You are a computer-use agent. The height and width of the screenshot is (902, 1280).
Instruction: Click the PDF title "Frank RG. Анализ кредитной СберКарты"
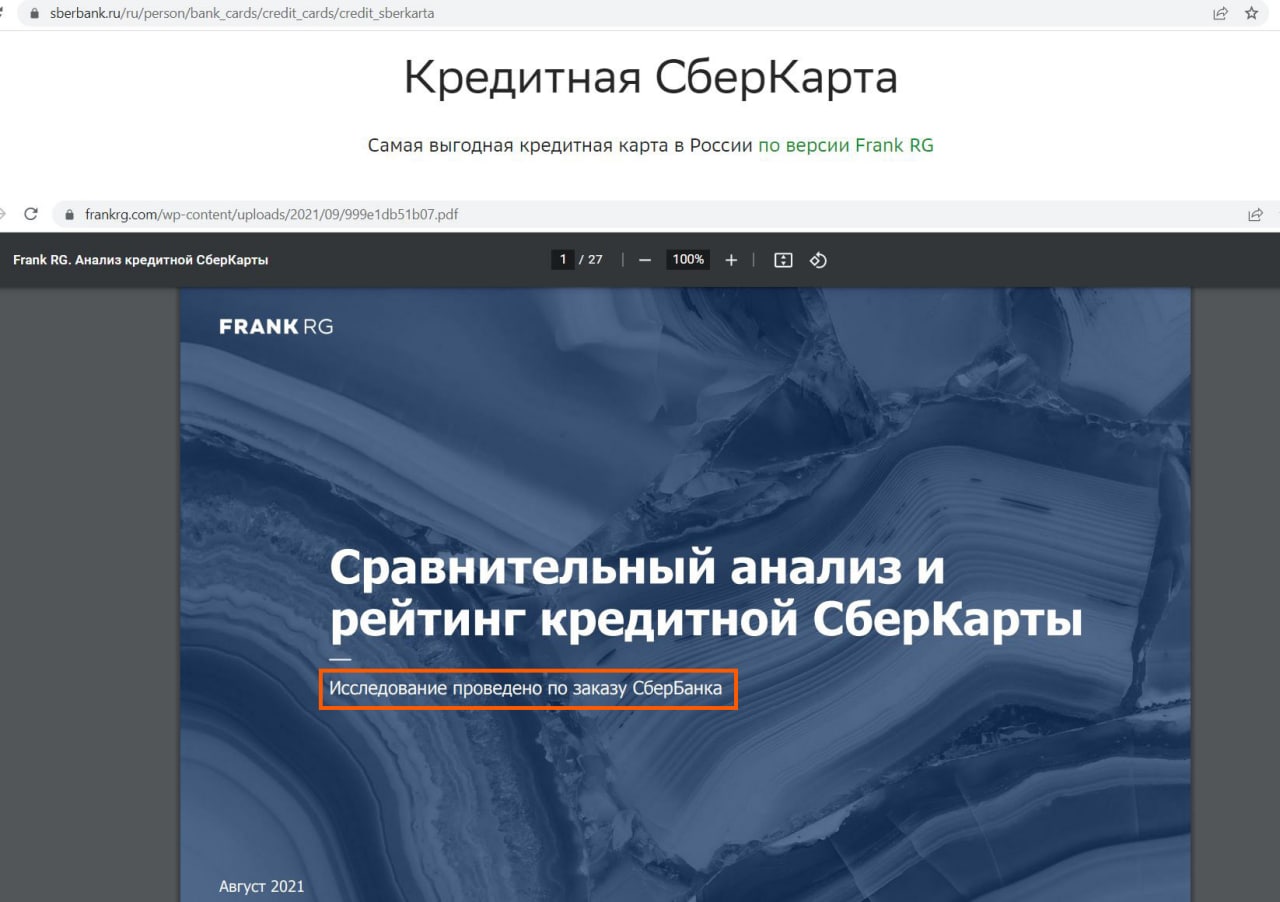(141, 260)
